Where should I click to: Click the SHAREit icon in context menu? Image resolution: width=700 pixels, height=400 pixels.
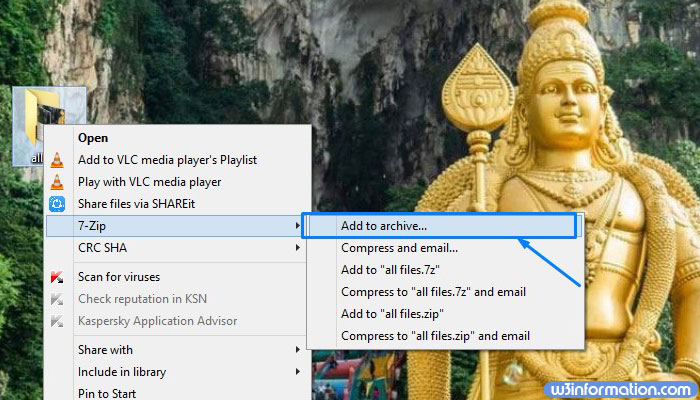(x=57, y=204)
